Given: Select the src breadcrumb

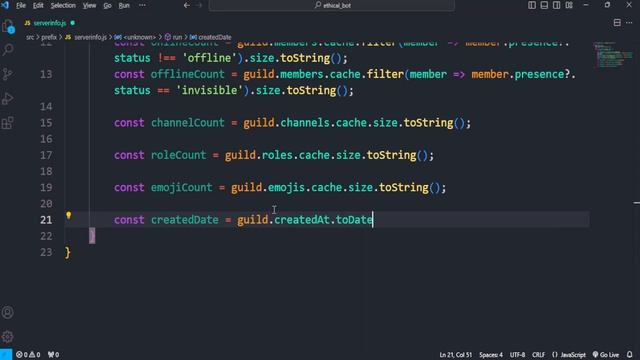Looking at the screenshot, I should click(x=30, y=37).
